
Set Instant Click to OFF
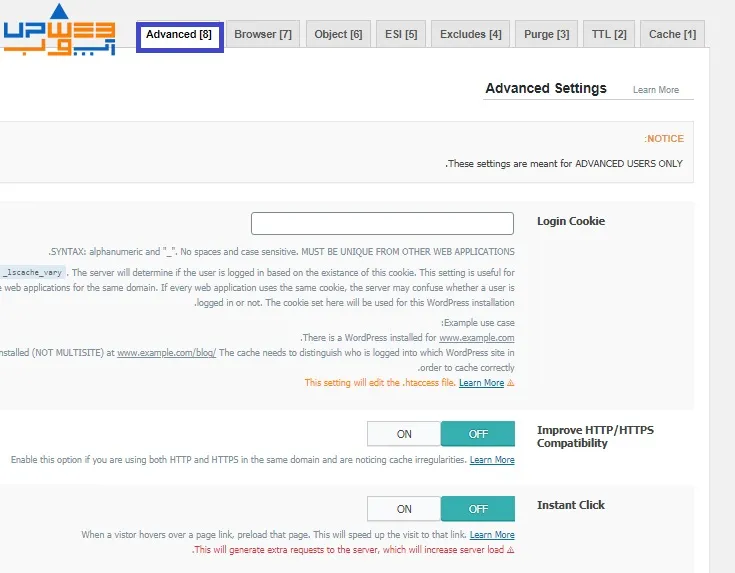click(x=478, y=509)
